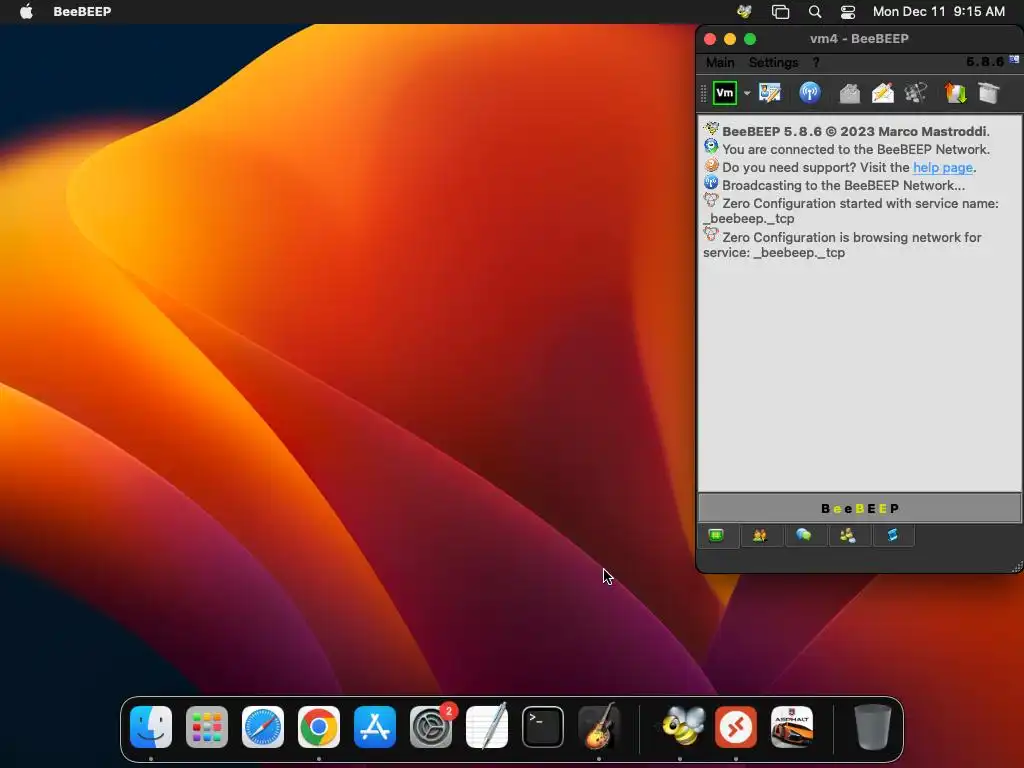
Task: Expand the status dropdown arrow beside Vm
Action: click(x=746, y=93)
